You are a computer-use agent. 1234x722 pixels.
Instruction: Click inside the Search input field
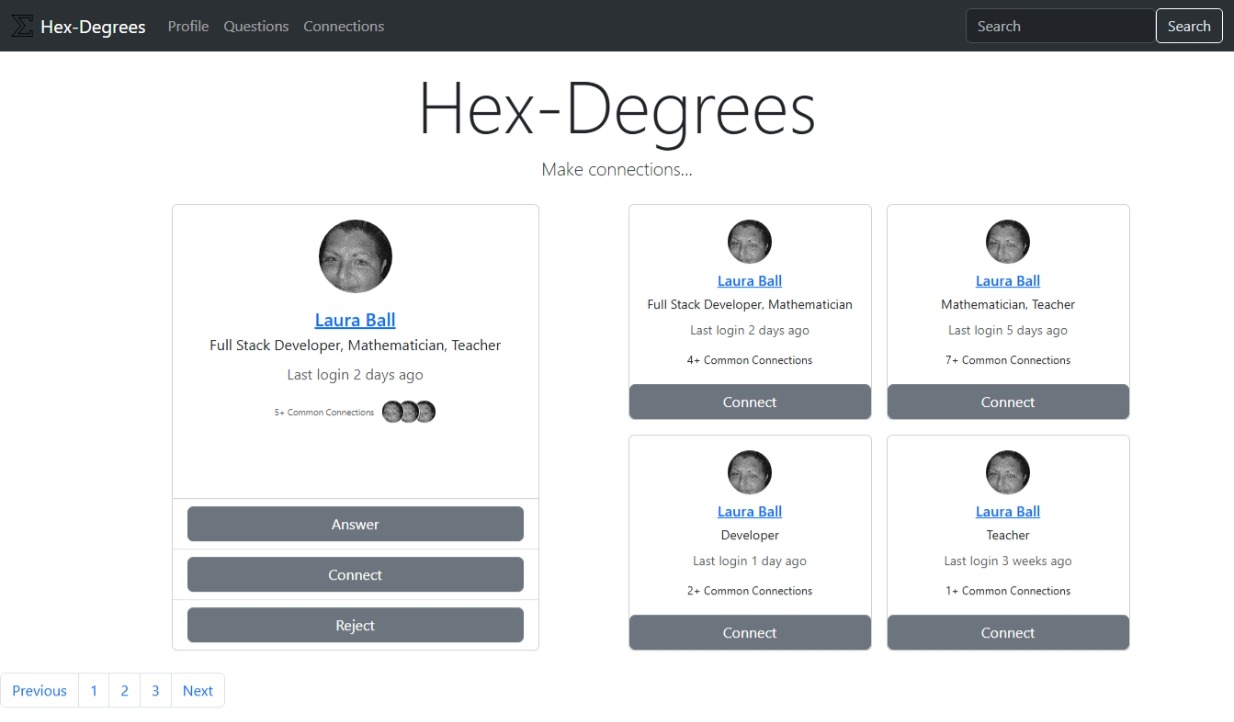pos(1060,25)
